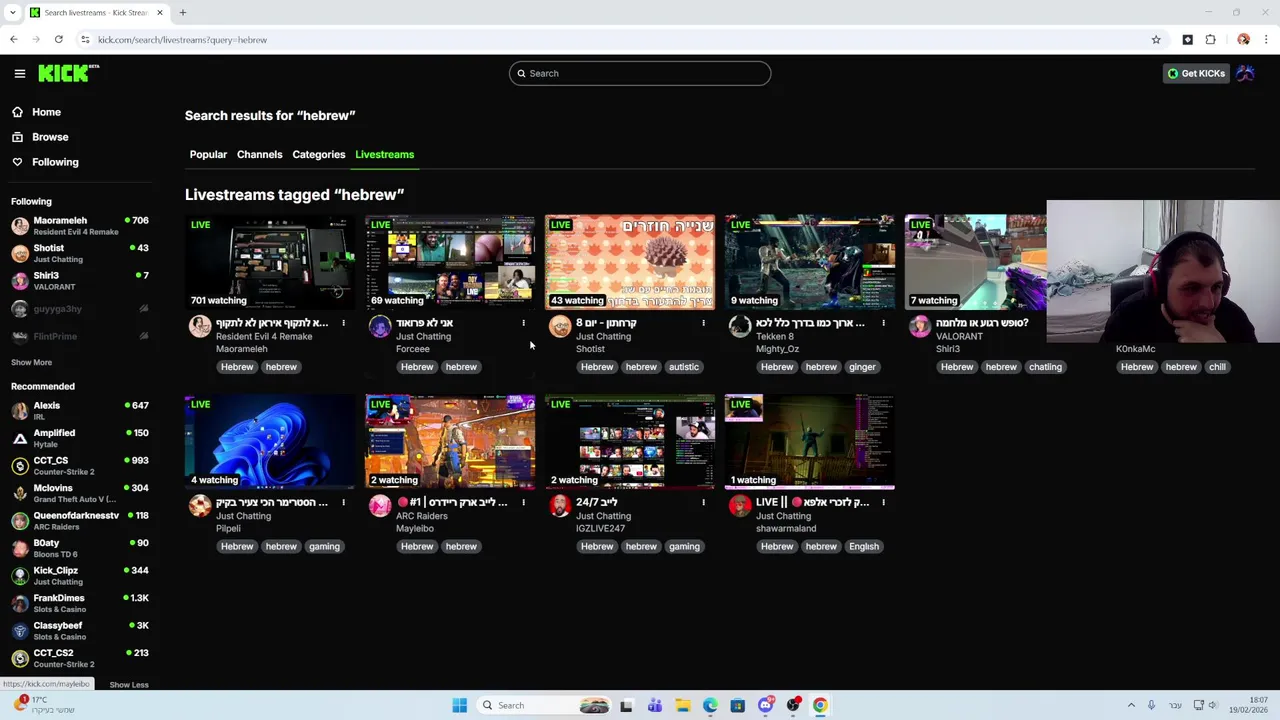Viewport: 1280px width, 720px height.
Task: Switch to the Popular tab
Action: (x=208, y=155)
